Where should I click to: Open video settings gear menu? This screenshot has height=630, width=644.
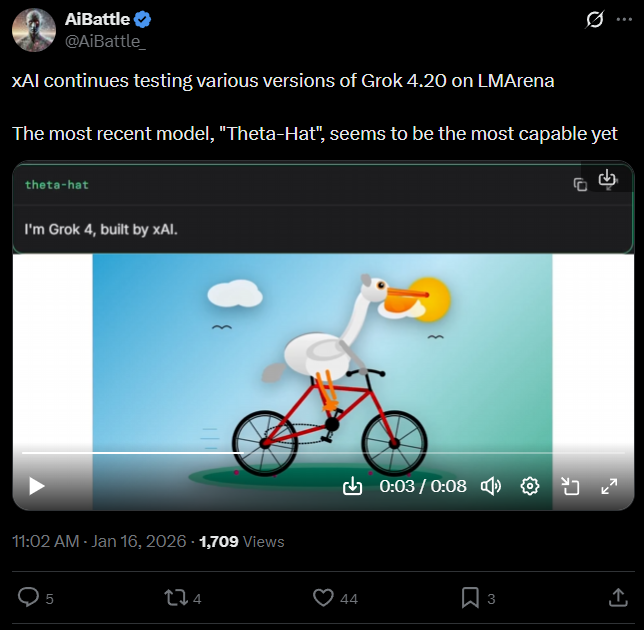[530, 486]
